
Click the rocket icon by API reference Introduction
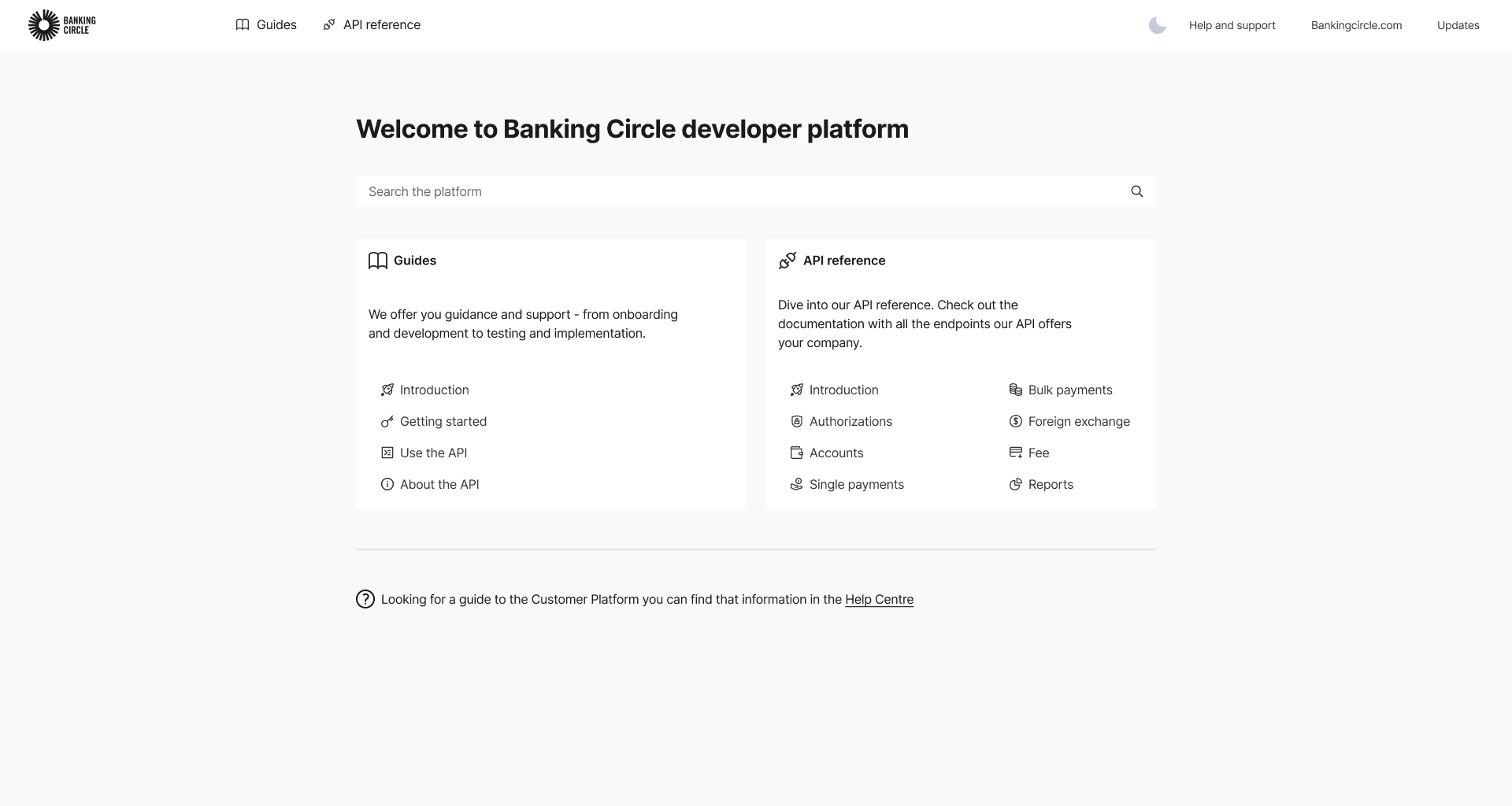[797, 390]
